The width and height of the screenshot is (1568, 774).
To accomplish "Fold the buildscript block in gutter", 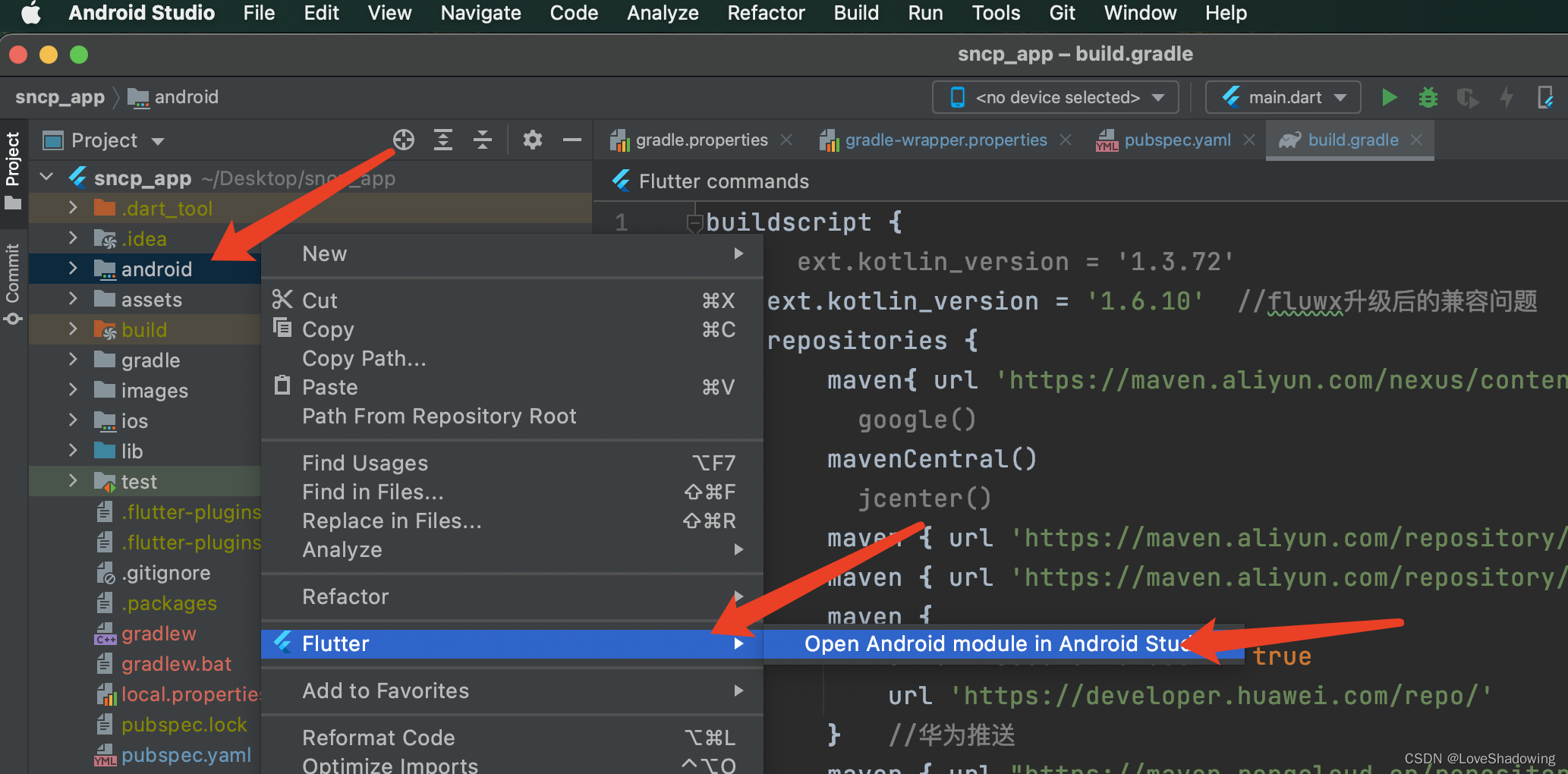I will [x=694, y=223].
